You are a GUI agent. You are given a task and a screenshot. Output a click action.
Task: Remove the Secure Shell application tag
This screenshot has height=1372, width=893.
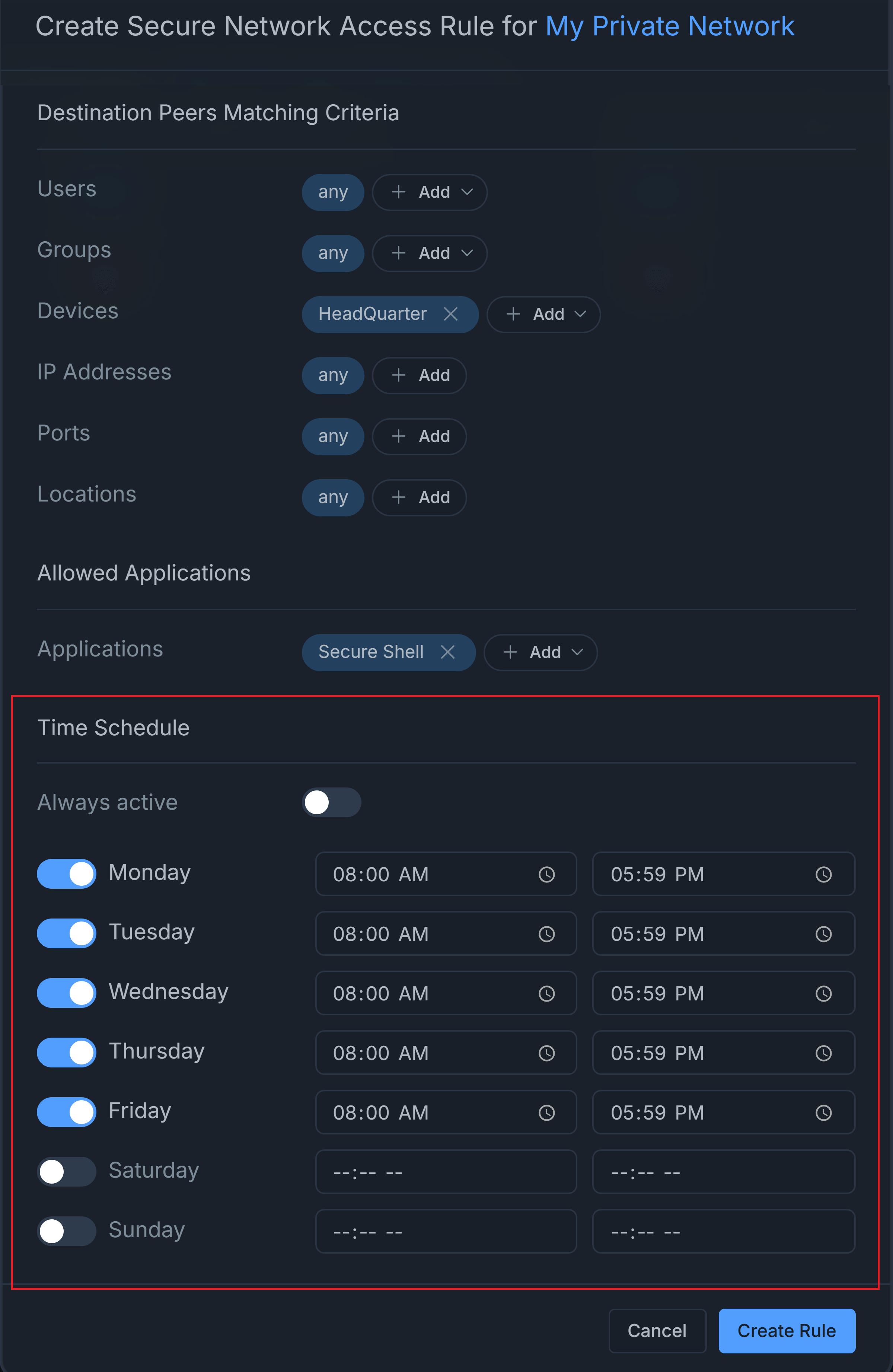pos(448,652)
